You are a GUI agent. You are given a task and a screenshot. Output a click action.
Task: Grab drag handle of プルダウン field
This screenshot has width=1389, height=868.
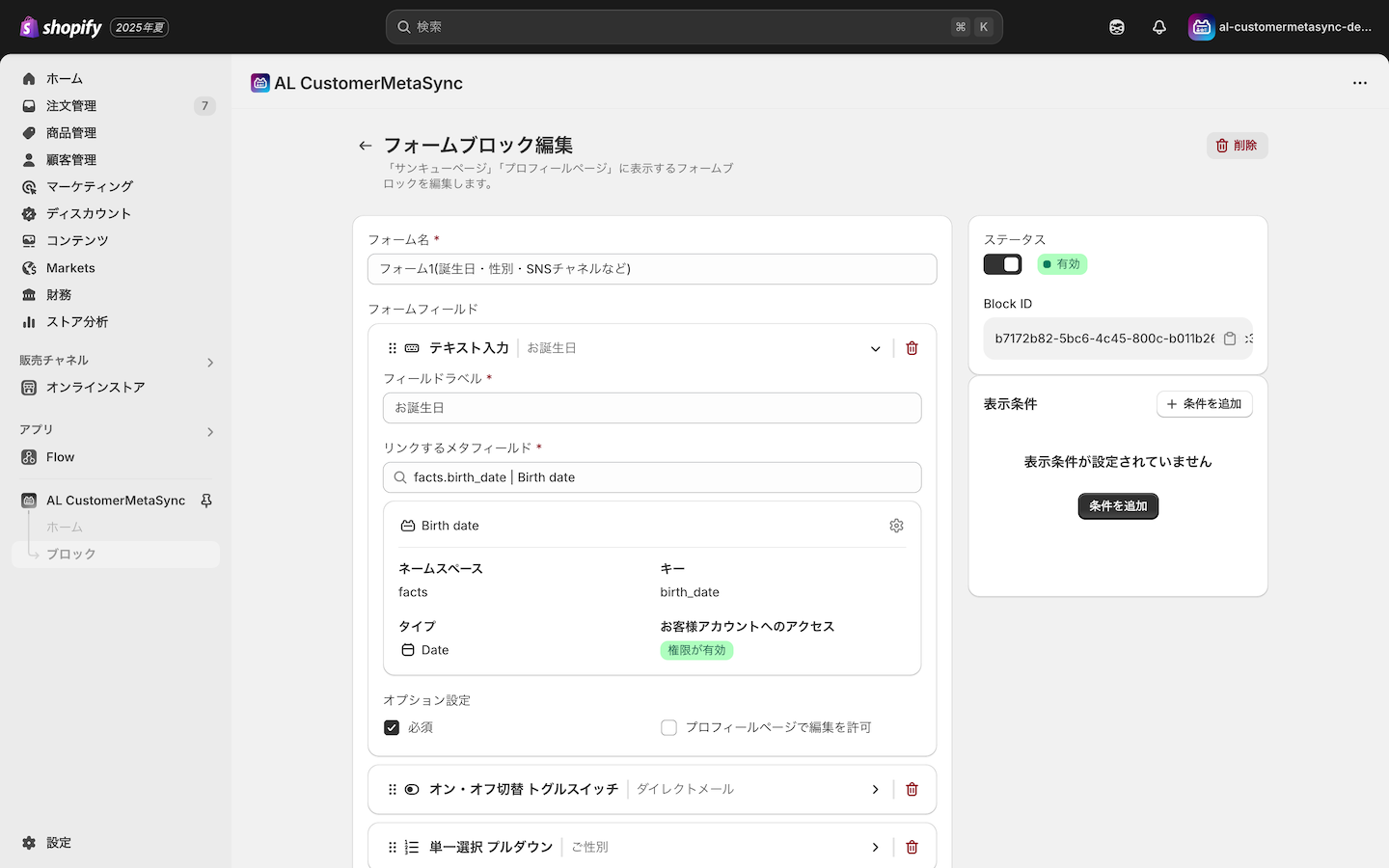[393, 848]
